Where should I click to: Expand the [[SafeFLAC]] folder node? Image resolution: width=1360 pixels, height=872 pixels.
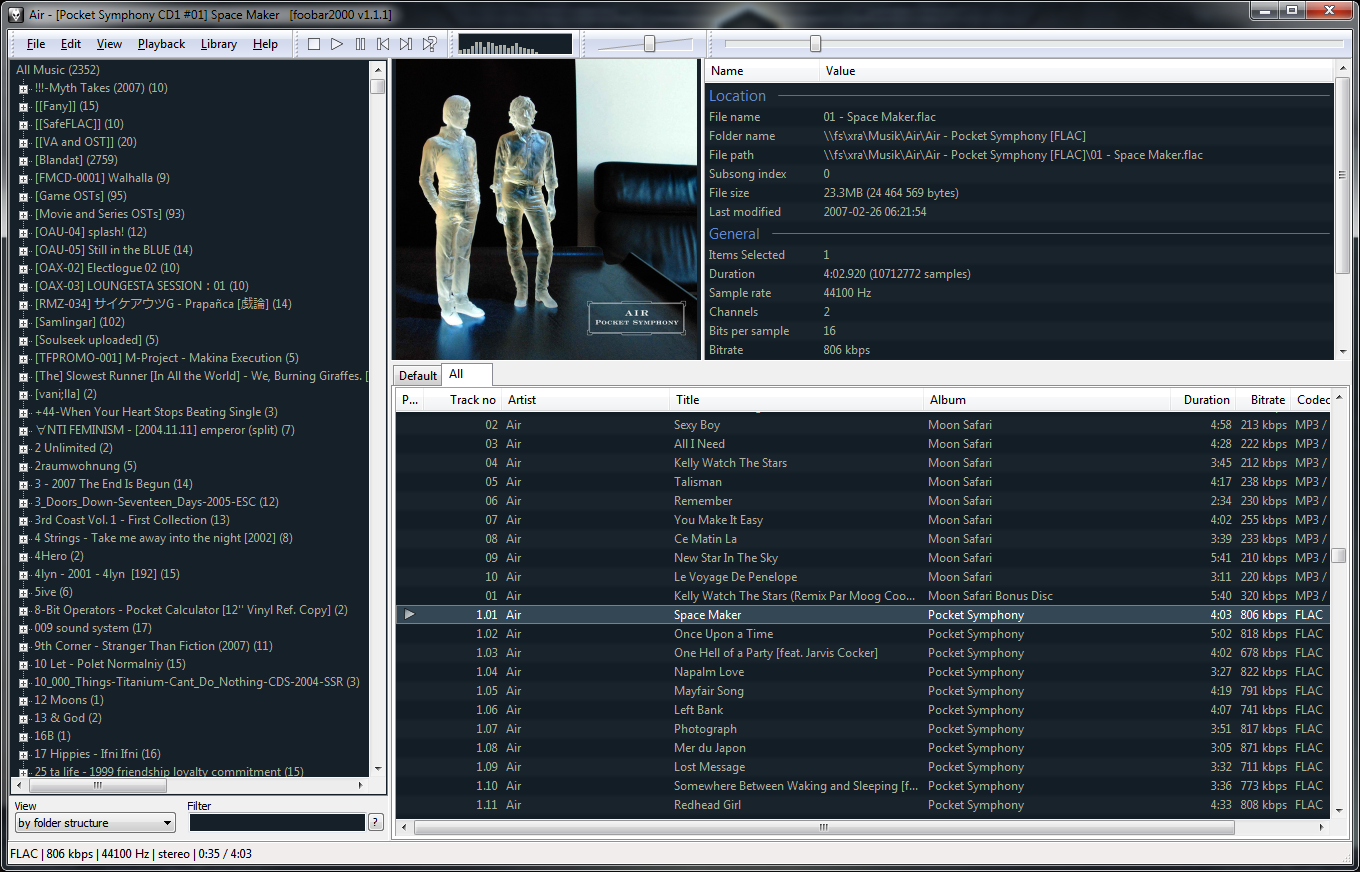tap(24, 124)
